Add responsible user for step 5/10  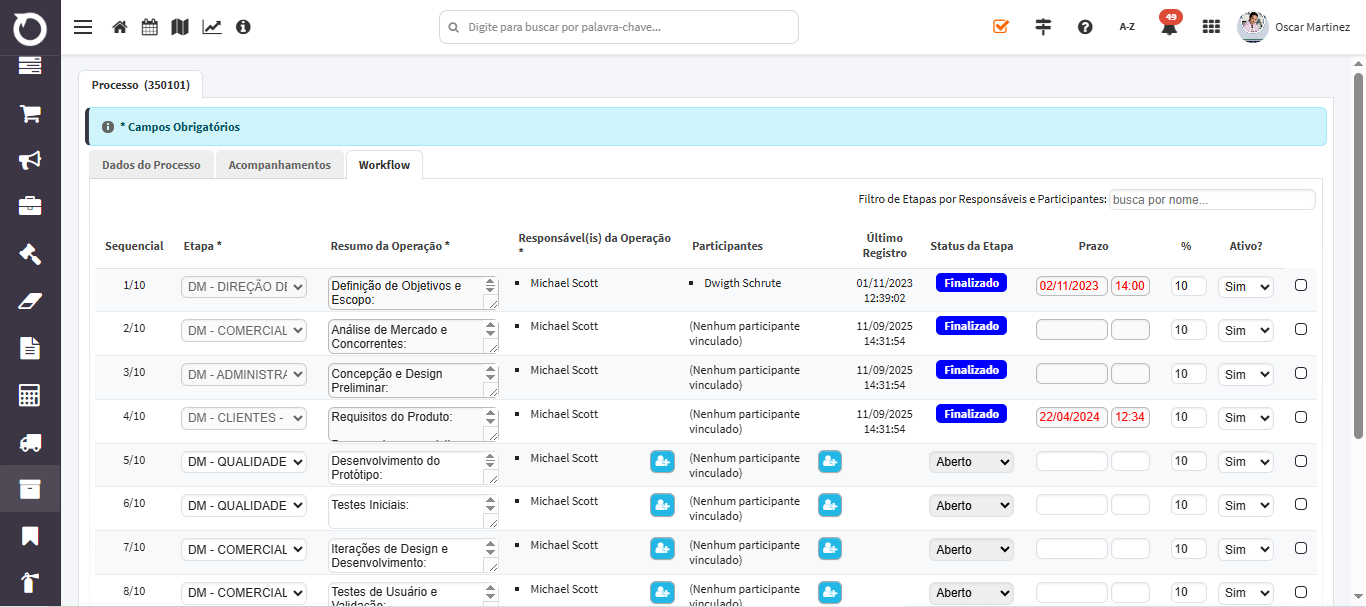tap(662, 461)
